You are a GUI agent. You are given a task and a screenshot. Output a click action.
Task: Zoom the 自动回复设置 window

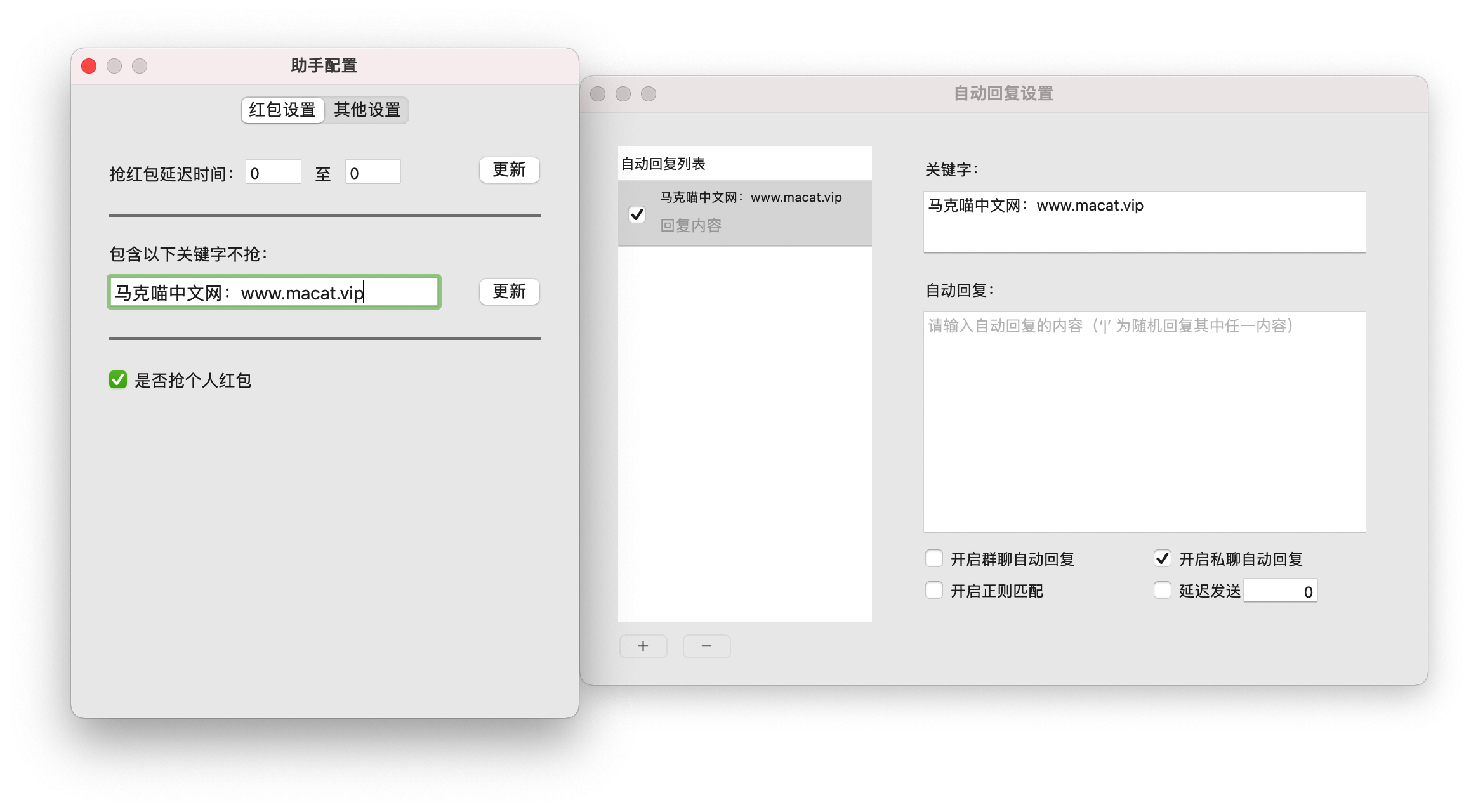point(649,94)
